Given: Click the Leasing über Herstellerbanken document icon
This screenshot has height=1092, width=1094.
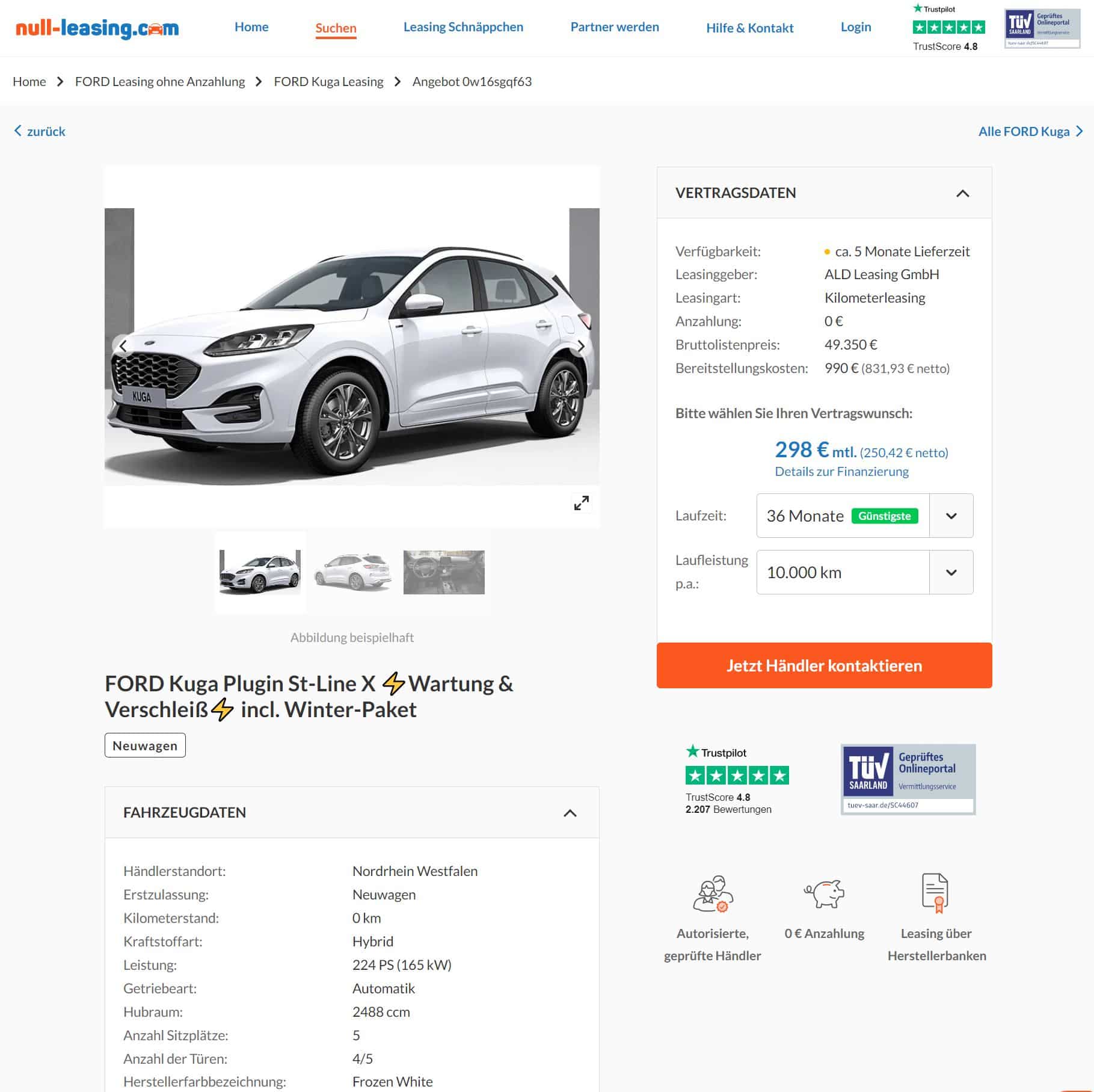Looking at the screenshot, I should tap(935, 893).
